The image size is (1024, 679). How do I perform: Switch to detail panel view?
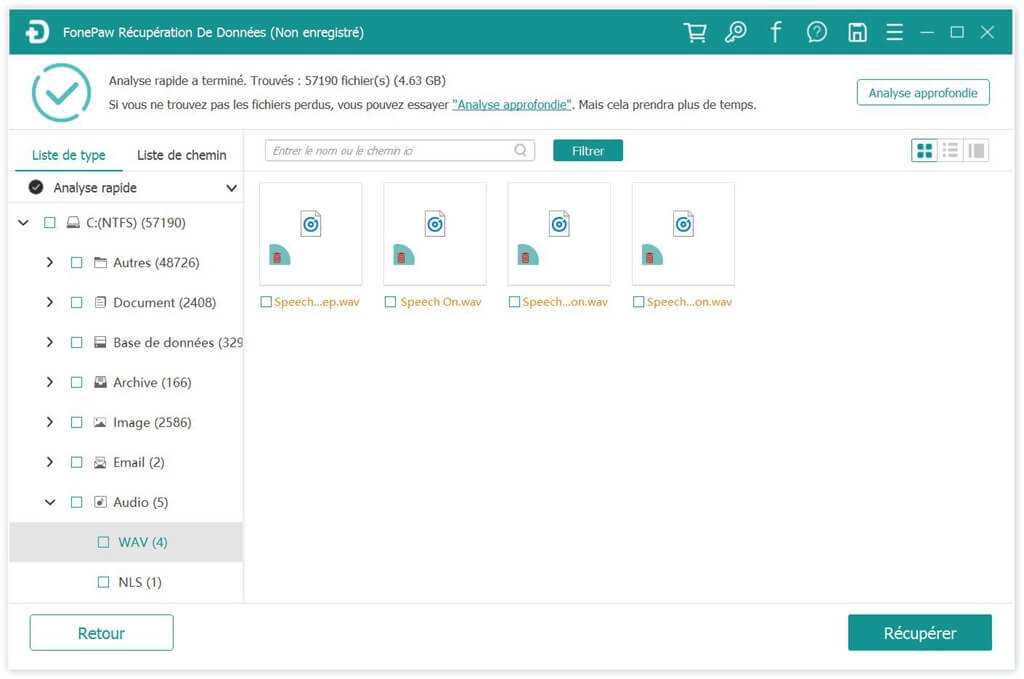coord(976,151)
